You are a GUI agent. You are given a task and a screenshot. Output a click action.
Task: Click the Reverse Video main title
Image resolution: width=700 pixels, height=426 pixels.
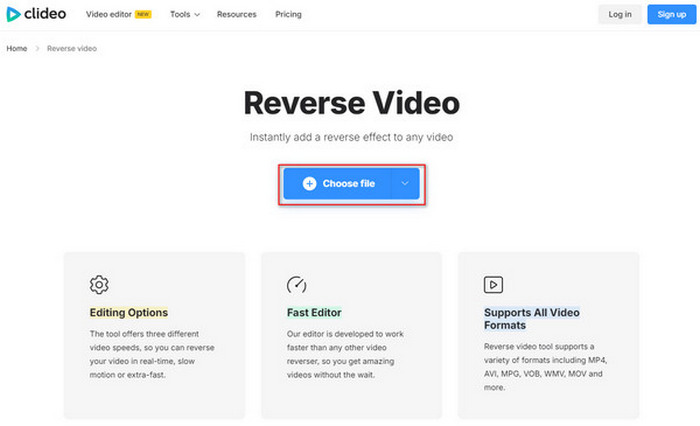pyautogui.click(x=352, y=103)
